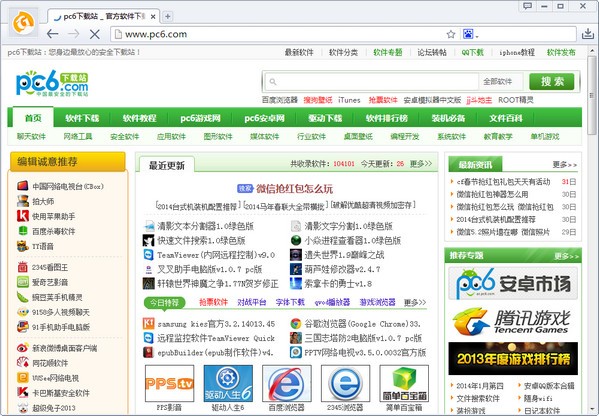Click the YY语音 icon

coord(23,246)
